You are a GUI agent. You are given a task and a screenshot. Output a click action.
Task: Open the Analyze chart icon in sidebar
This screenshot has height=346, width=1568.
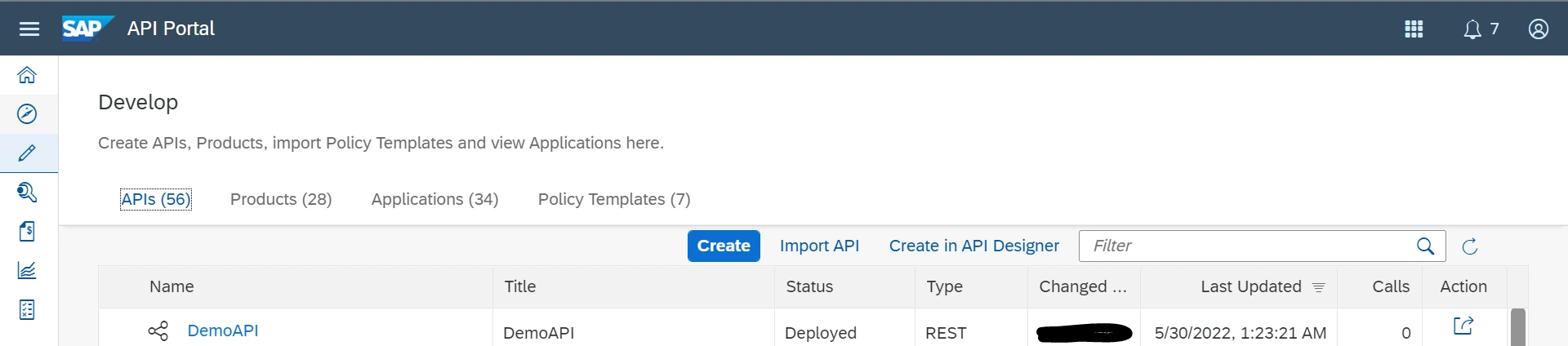27,270
